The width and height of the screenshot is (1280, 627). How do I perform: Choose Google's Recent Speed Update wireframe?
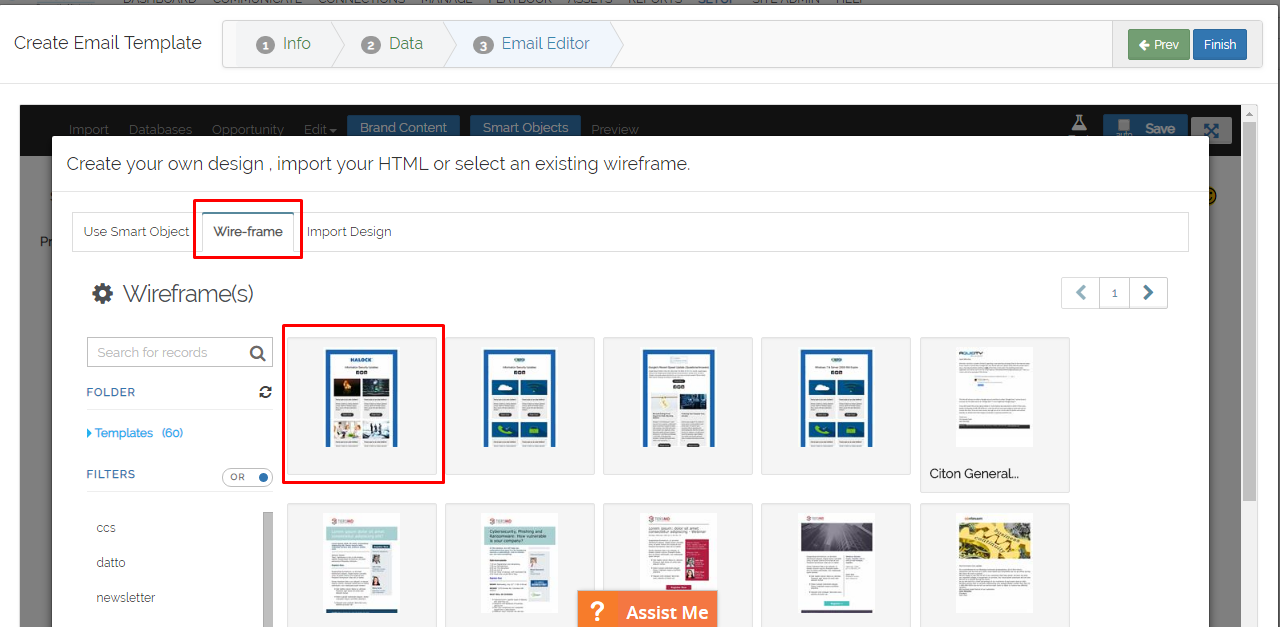click(x=678, y=405)
